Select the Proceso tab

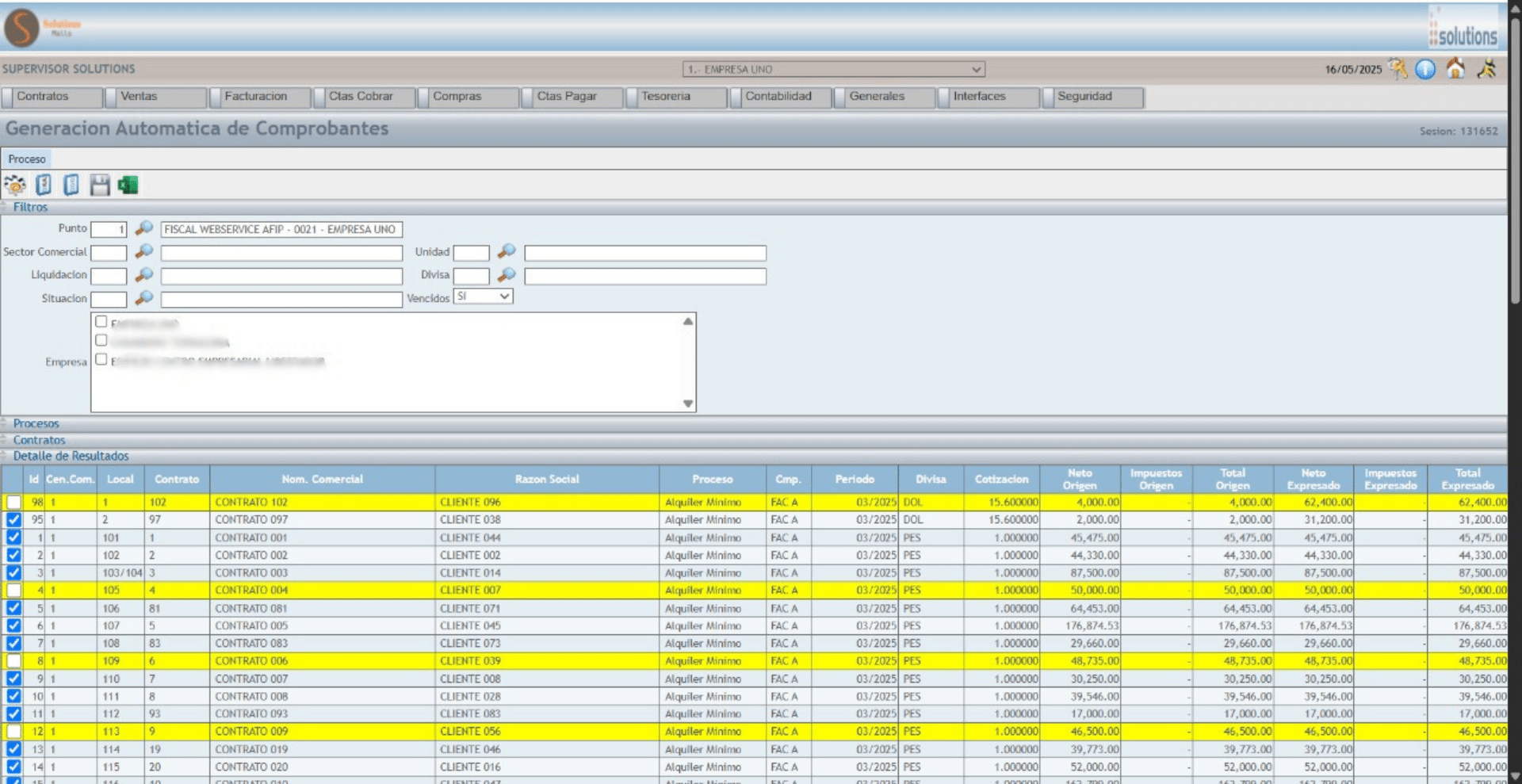(27, 159)
